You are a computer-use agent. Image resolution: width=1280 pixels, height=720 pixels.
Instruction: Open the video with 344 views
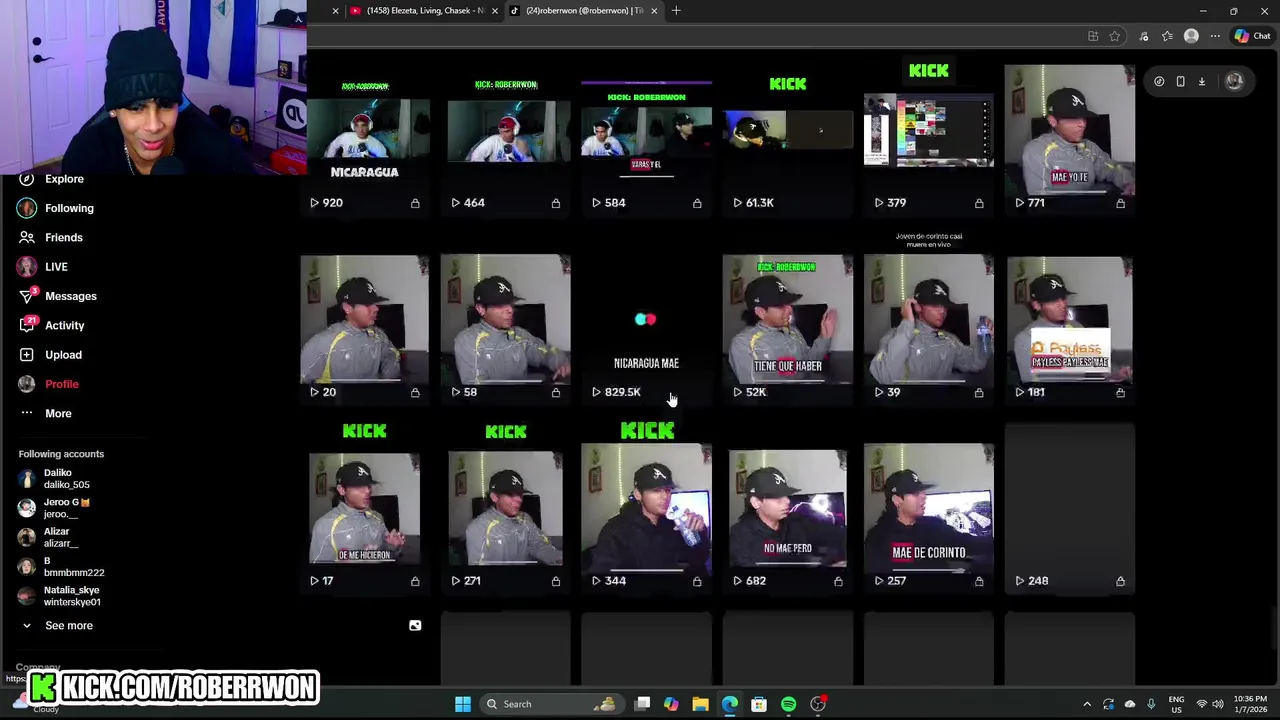[x=647, y=508]
